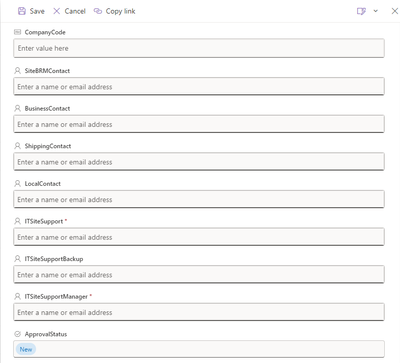
Task: Click the Cancel X icon
Action: coord(57,11)
